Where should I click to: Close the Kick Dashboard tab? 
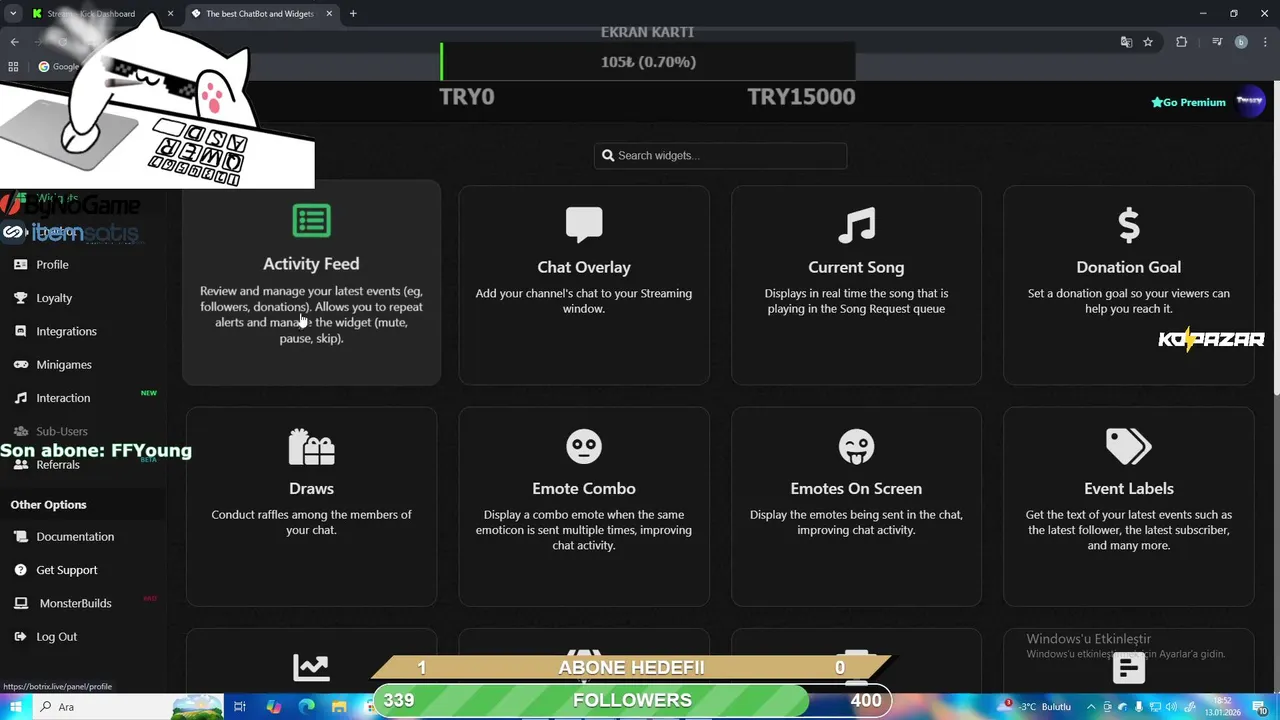[170, 14]
